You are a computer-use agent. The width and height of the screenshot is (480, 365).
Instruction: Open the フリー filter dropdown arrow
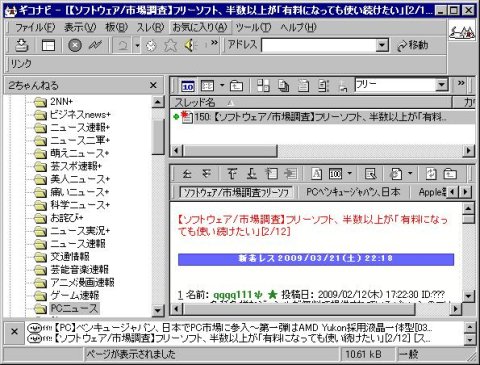coord(442,85)
